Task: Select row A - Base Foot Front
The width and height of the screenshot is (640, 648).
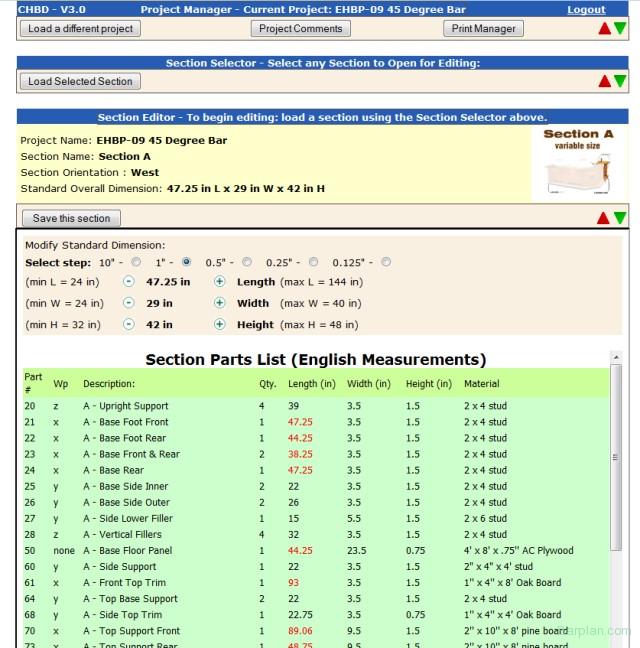Action: point(316,422)
